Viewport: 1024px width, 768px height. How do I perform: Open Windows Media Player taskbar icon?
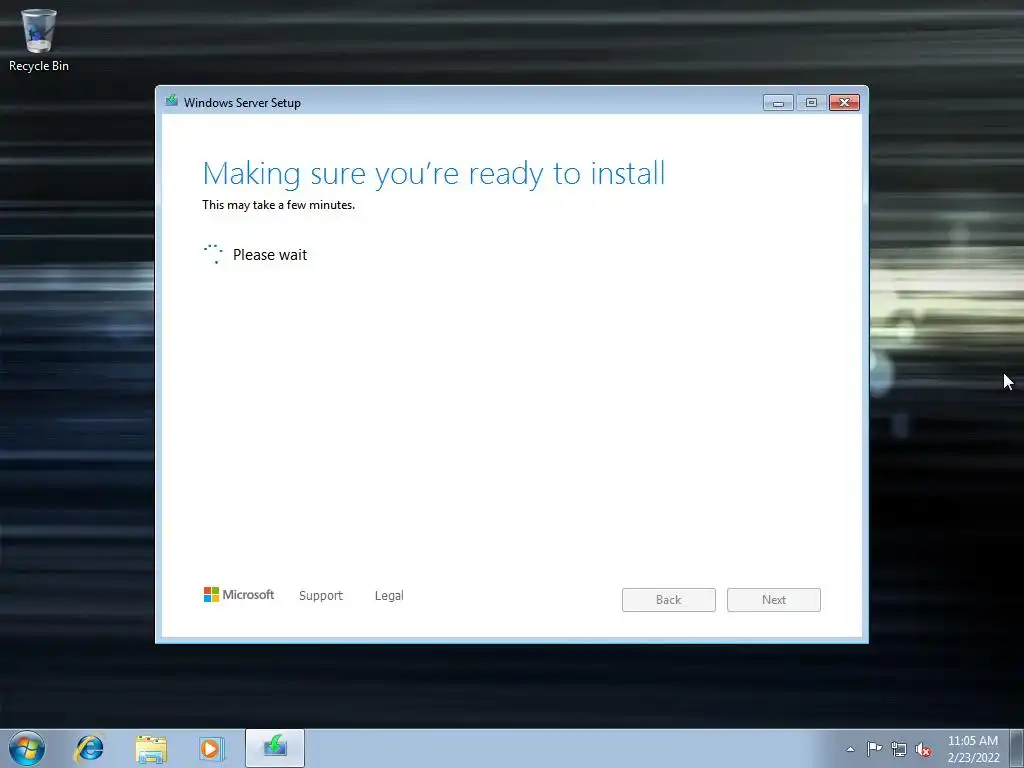212,748
